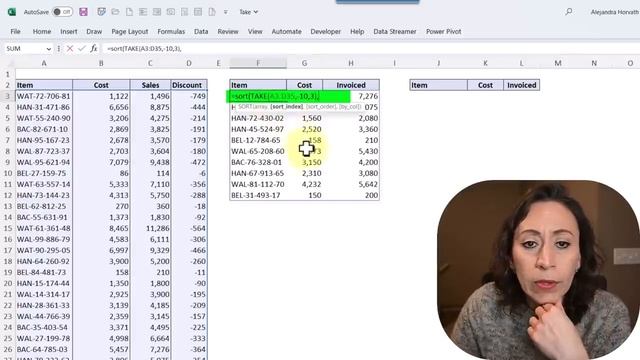Click Cost header in column K

tap(485, 85)
